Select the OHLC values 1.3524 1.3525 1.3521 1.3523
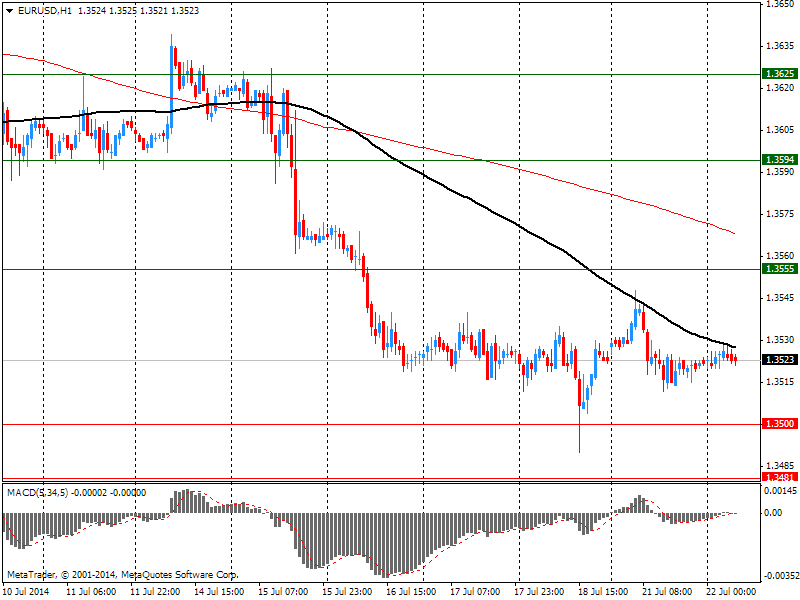800x600 pixels. click(138, 11)
